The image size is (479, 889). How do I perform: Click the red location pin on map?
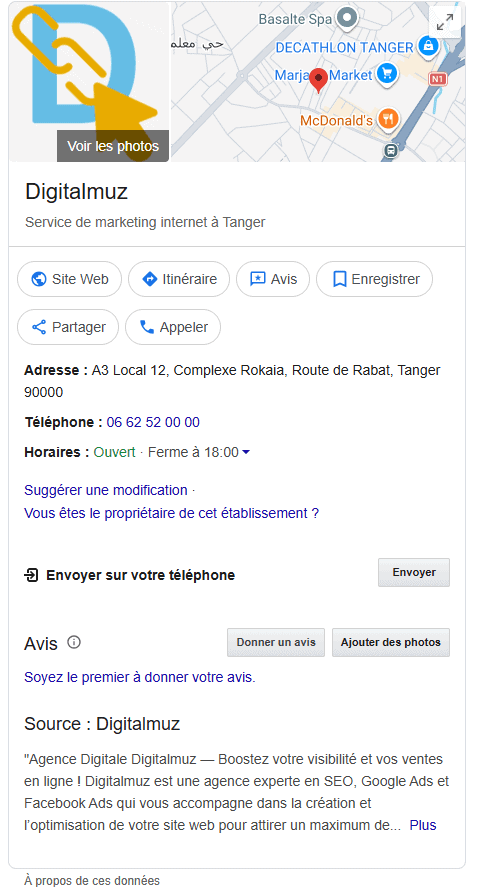pos(319,81)
